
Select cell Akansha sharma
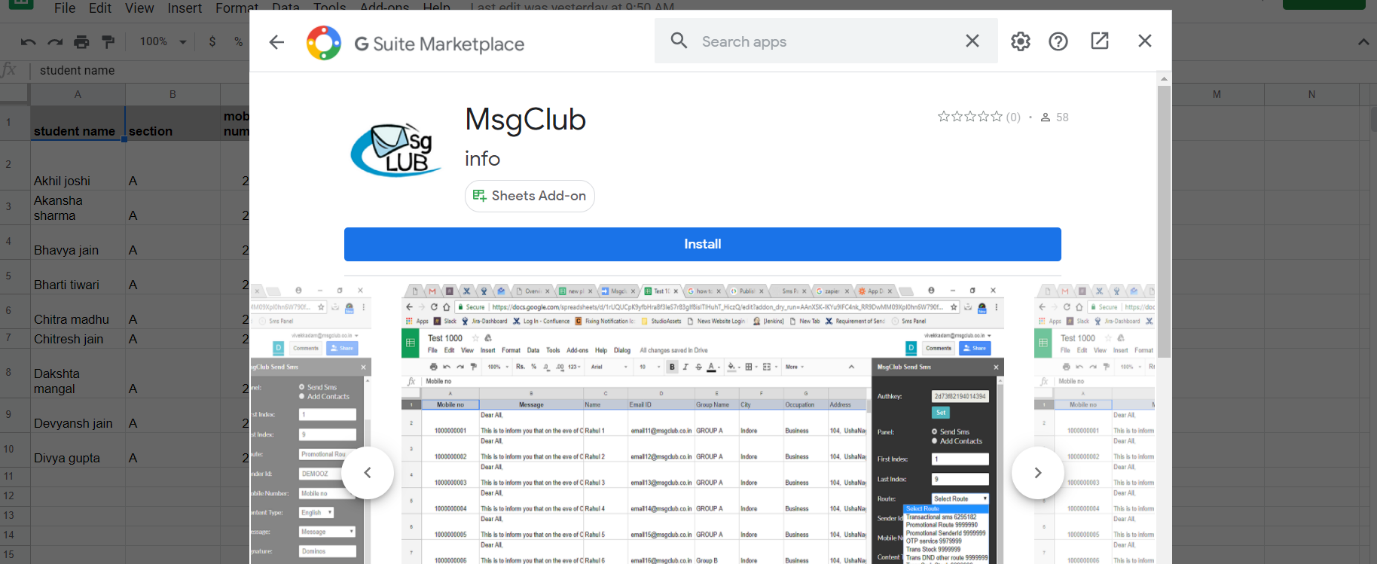pyautogui.click(x=78, y=208)
